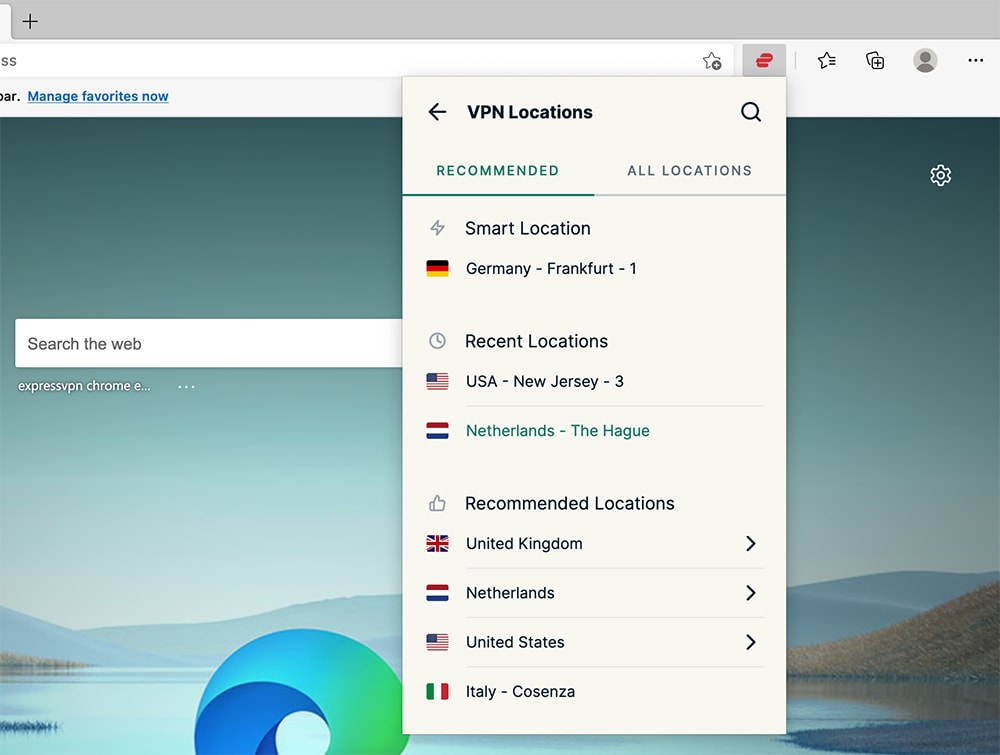
Task: Open quick links three-dot menu
Action: [186, 386]
